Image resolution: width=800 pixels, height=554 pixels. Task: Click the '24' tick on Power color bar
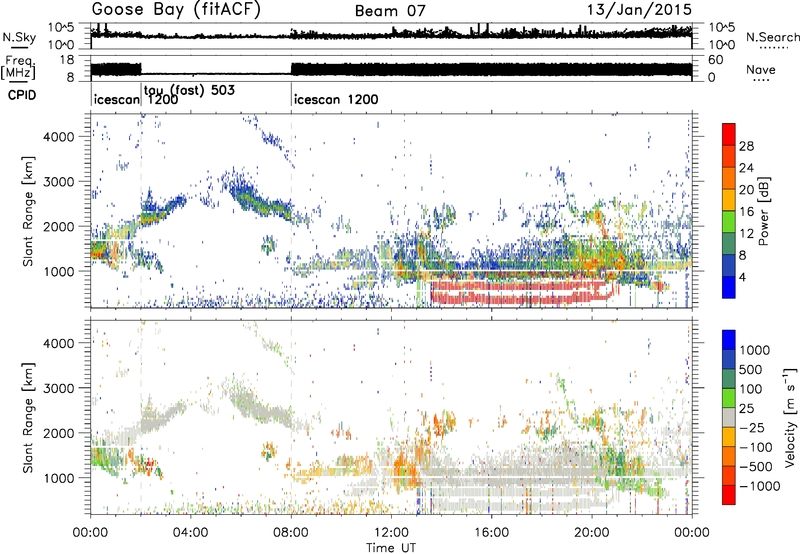tap(746, 168)
